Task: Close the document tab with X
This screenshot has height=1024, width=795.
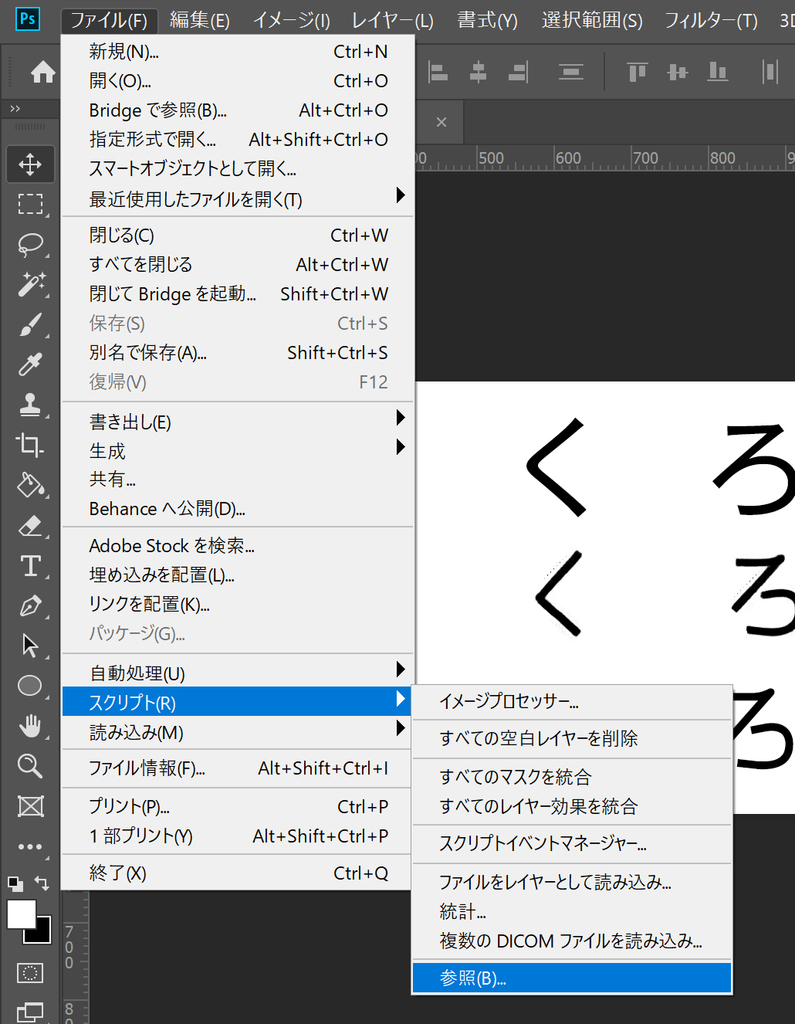Action: 442,122
